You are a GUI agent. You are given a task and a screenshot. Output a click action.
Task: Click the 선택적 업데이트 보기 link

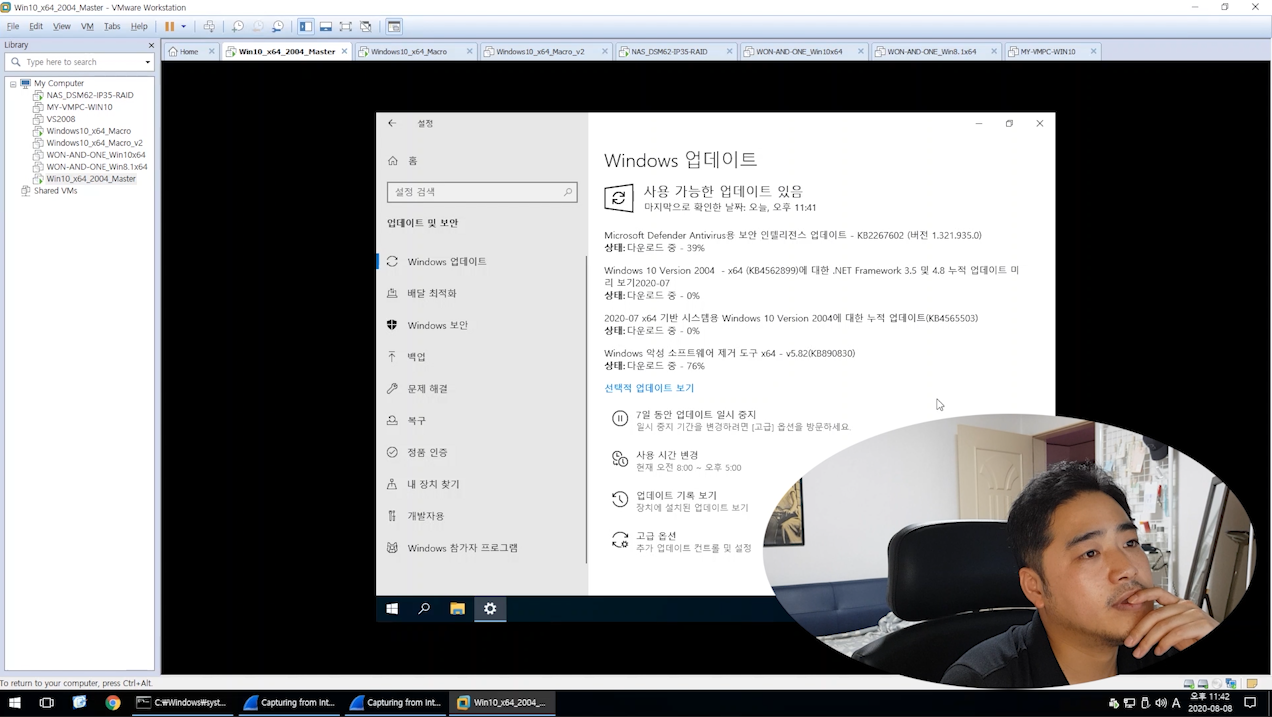coord(649,388)
